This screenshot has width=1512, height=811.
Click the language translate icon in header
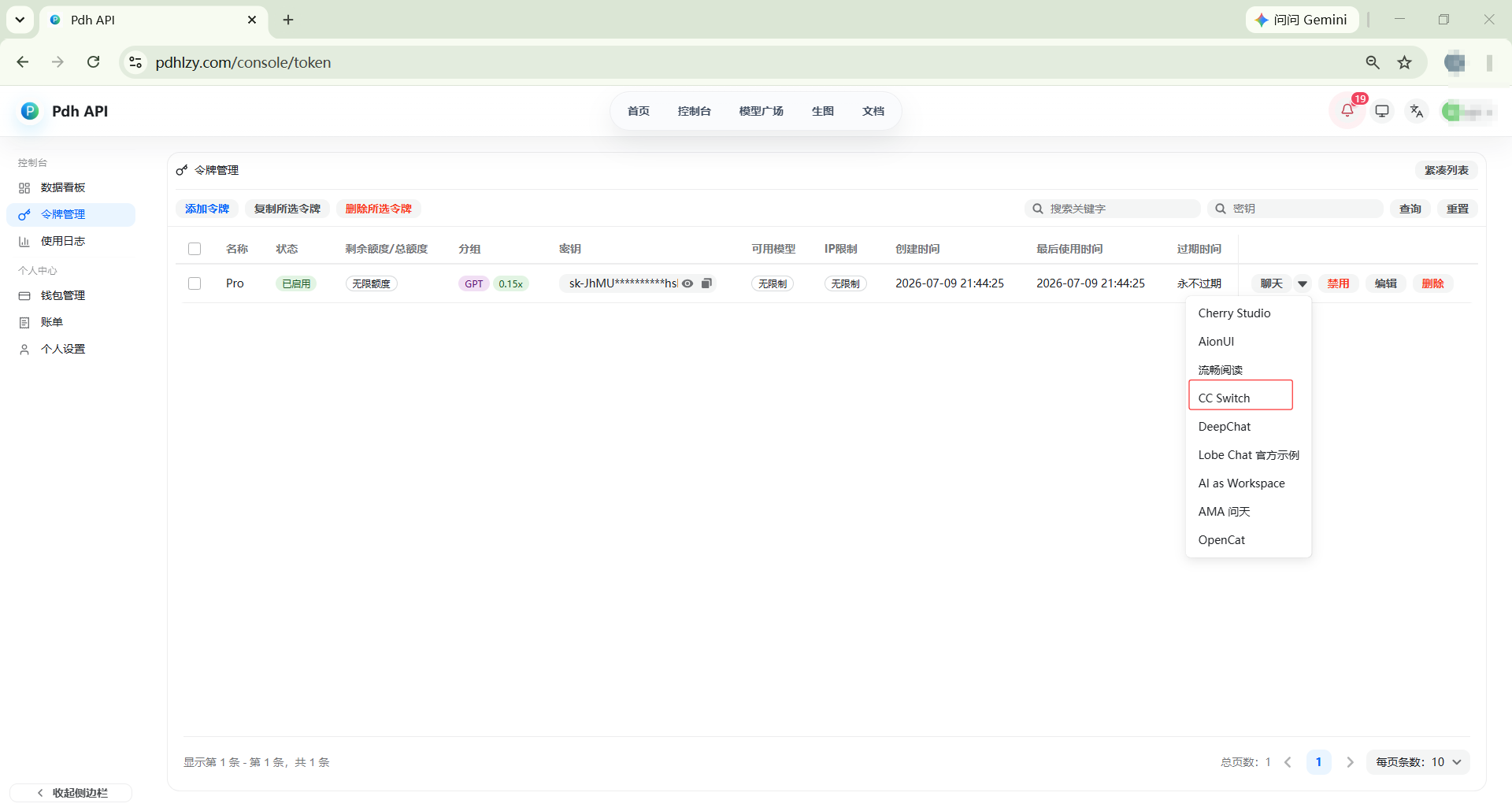(x=1417, y=111)
